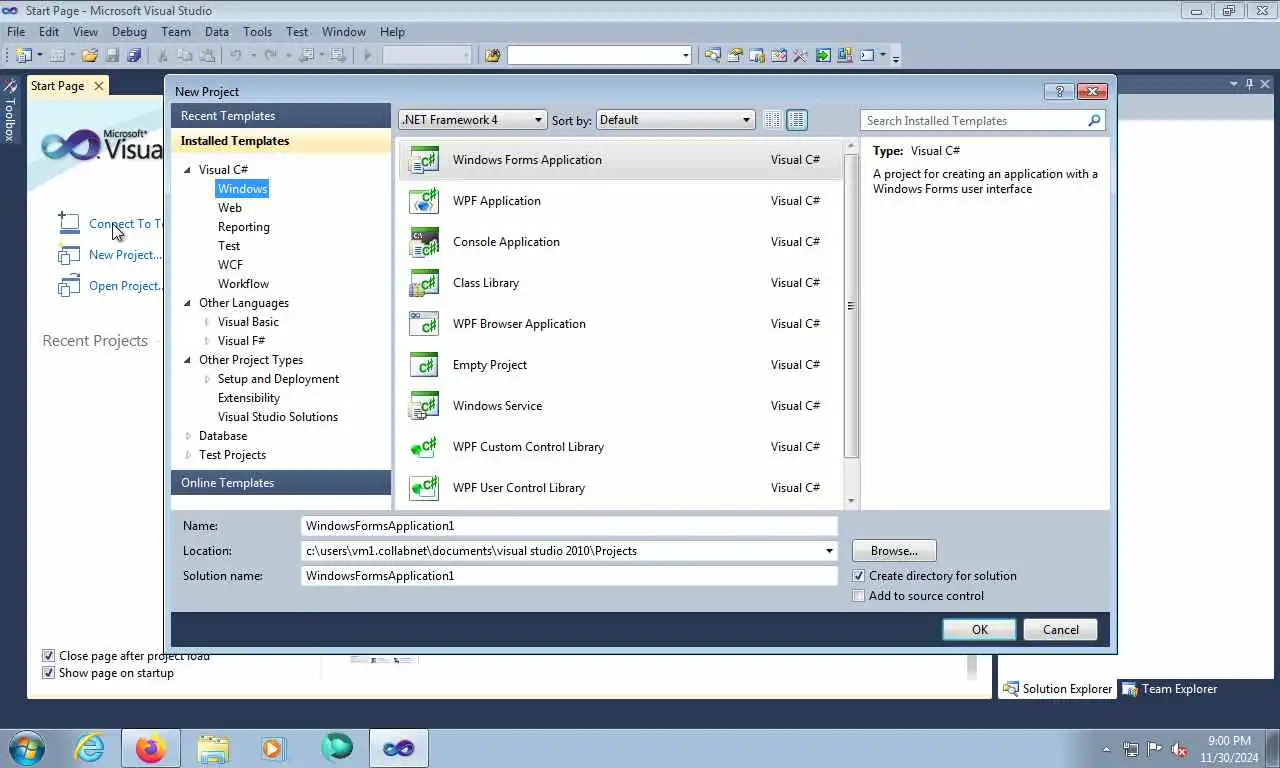Click the Properties Window toolbar icon
This screenshot has height=768, width=1280.
(x=735, y=55)
